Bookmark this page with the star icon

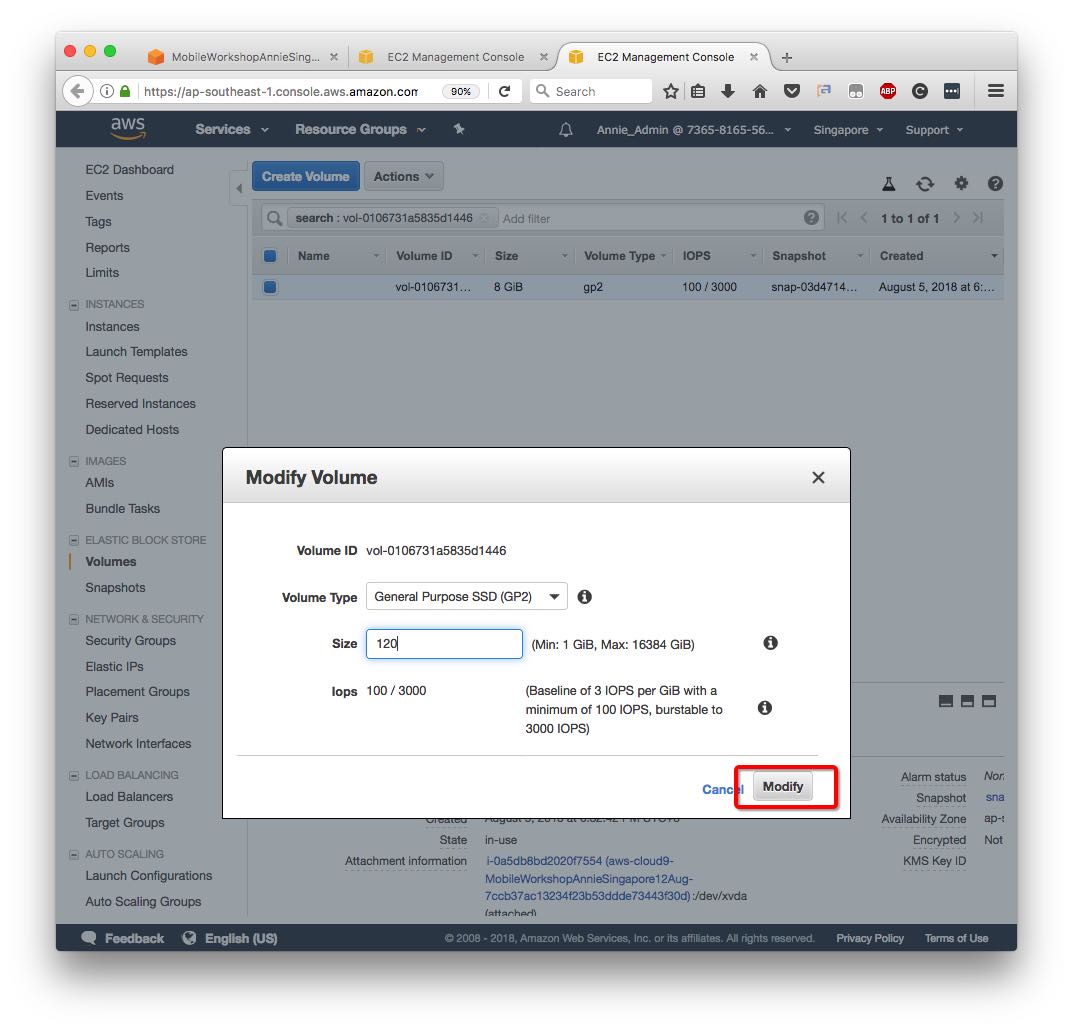tap(671, 91)
